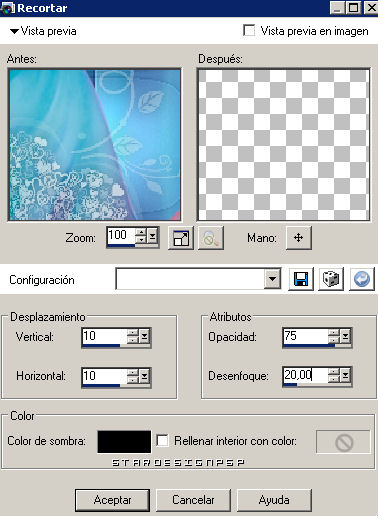Enable Vista previa en imagen checkbox
Viewport: 378px width, 516px height.
(249, 30)
